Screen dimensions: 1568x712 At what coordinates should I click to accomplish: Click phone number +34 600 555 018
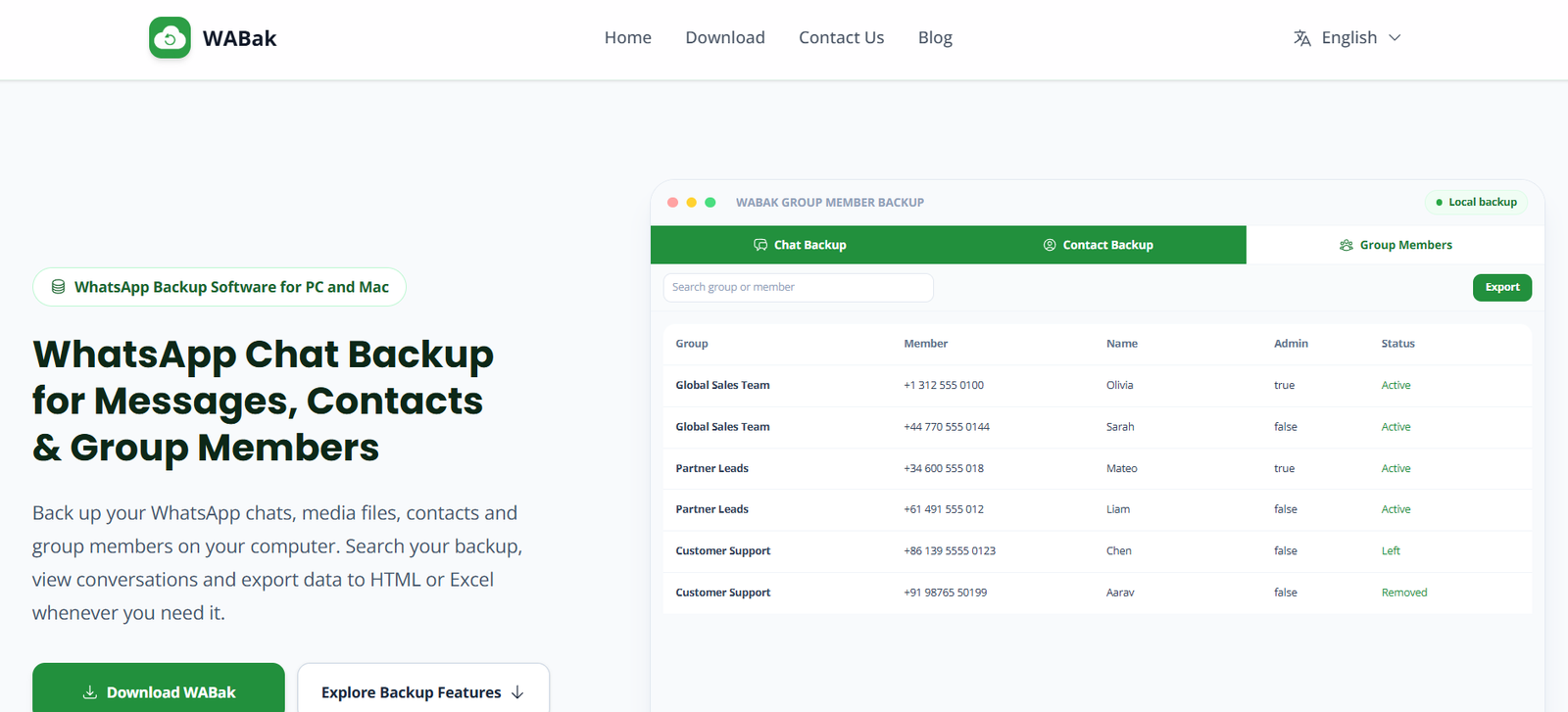coord(944,468)
